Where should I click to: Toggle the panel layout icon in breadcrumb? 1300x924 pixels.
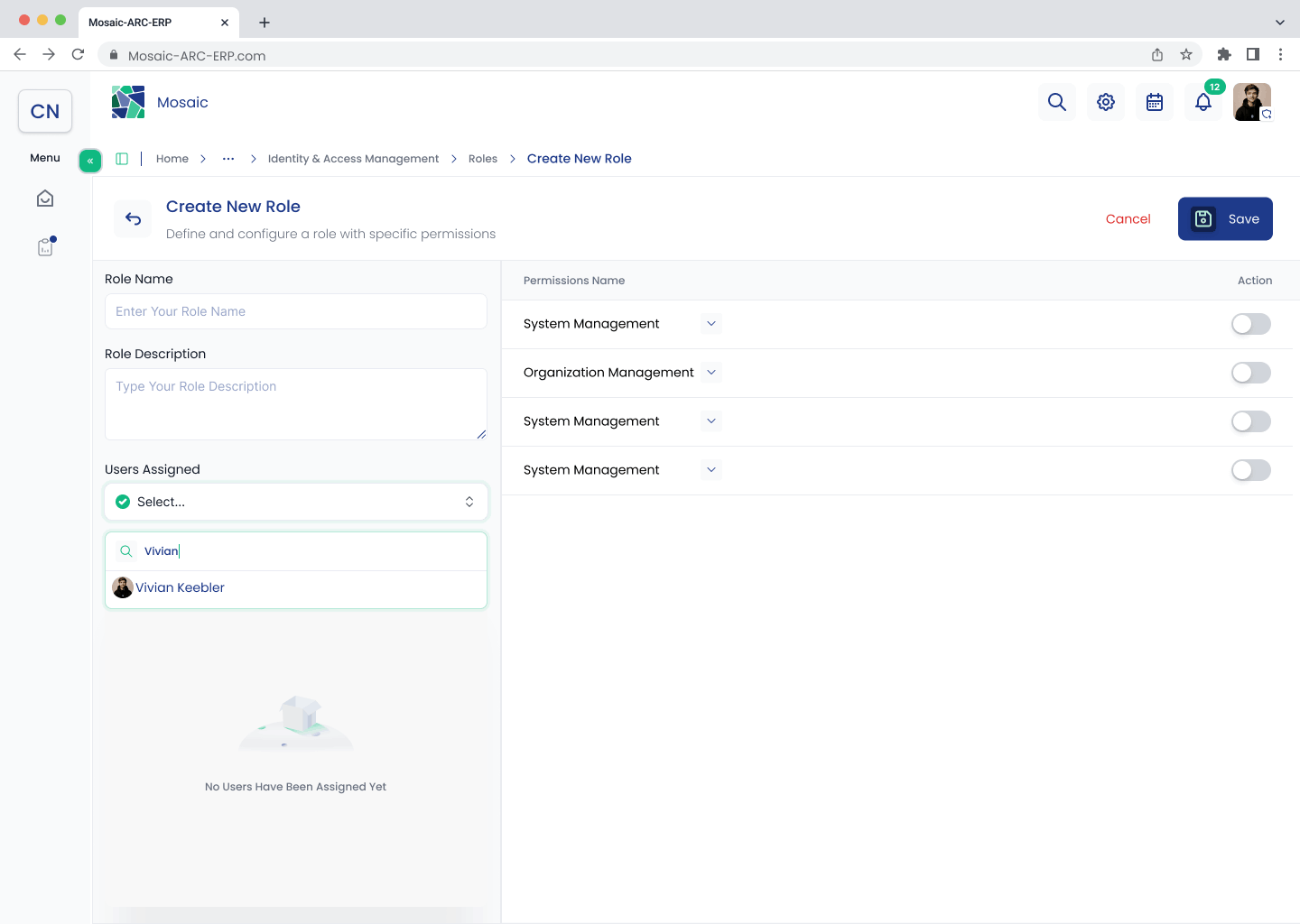click(x=122, y=159)
